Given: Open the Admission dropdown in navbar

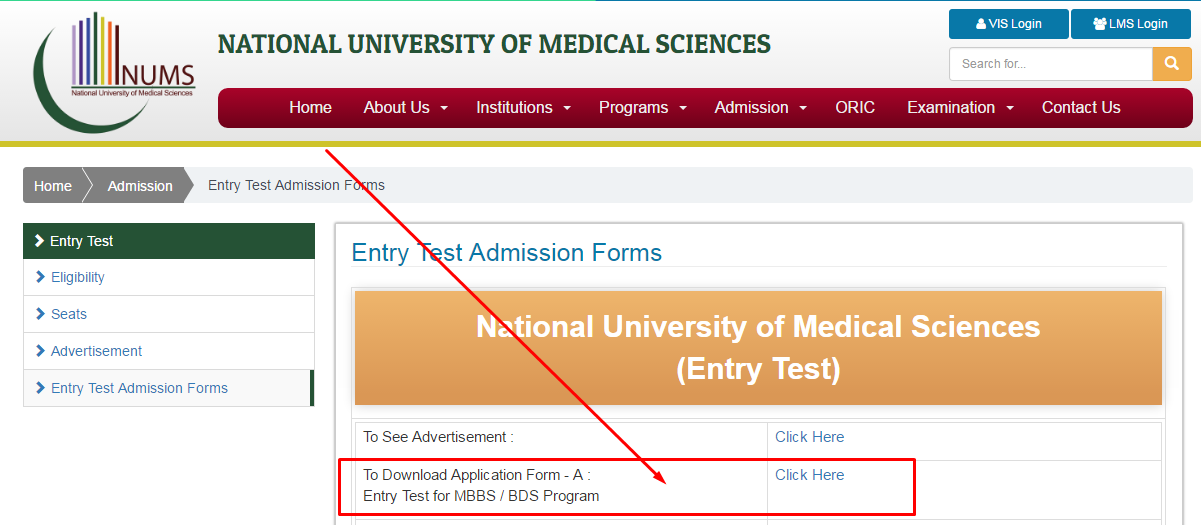Looking at the screenshot, I should pyautogui.click(x=760, y=108).
